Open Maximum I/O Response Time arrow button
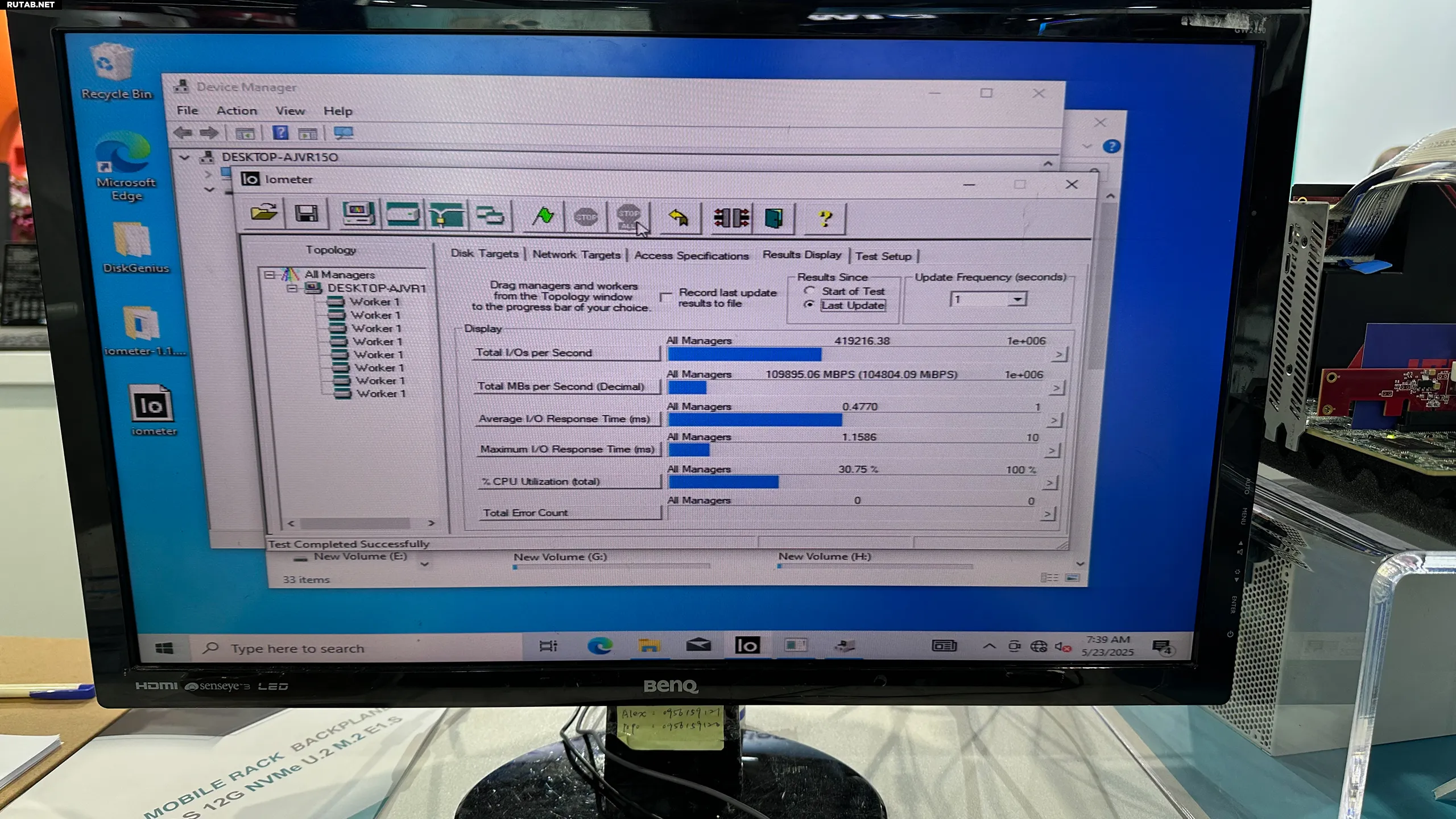1456x819 pixels. (1052, 451)
